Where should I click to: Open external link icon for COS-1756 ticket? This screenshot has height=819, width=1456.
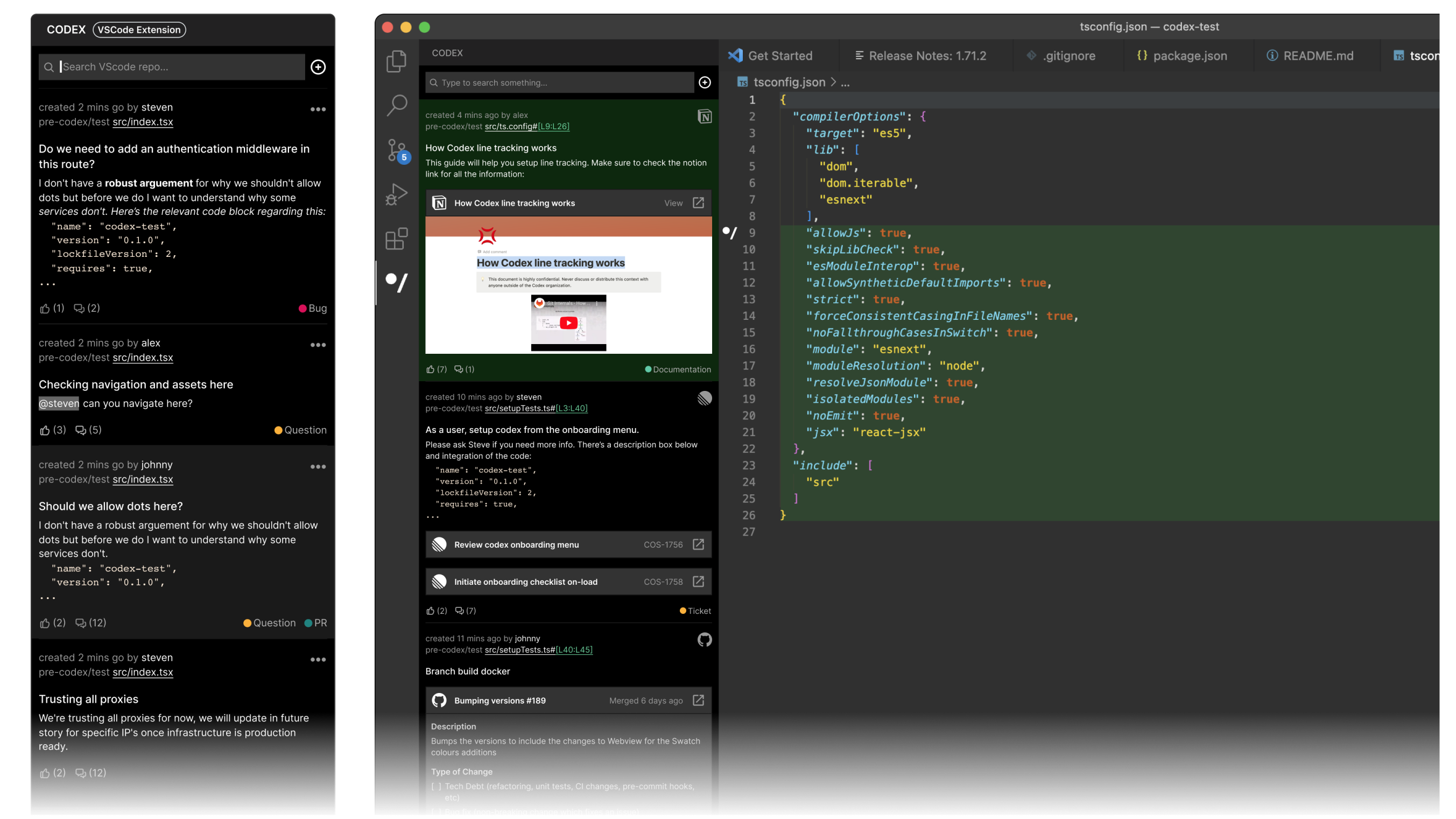[698, 544]
